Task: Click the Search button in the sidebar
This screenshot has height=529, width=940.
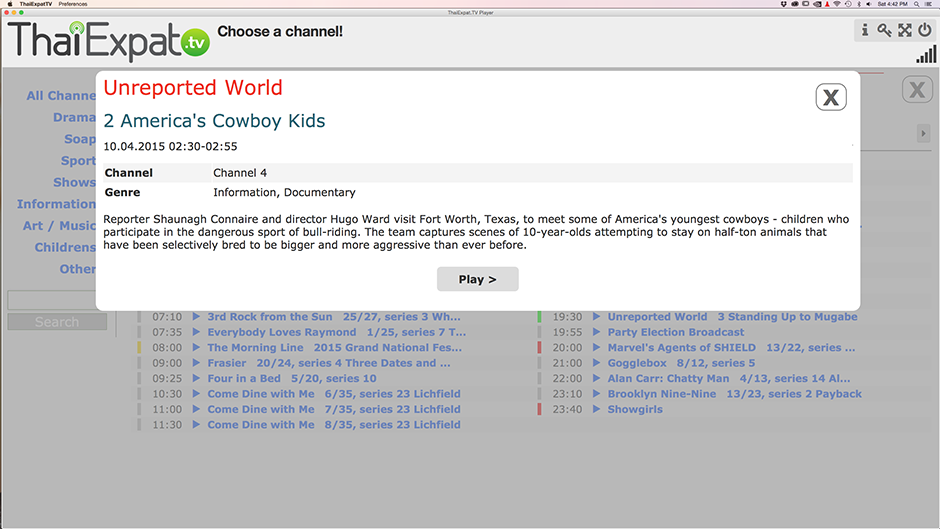Action: click(x=57, y=322)
